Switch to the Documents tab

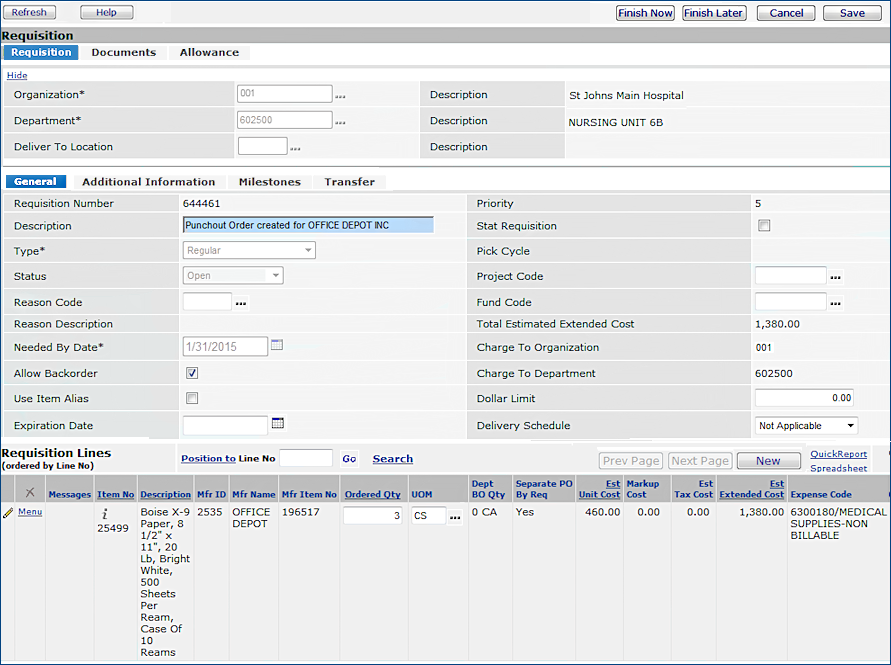(x=123, y=52)
